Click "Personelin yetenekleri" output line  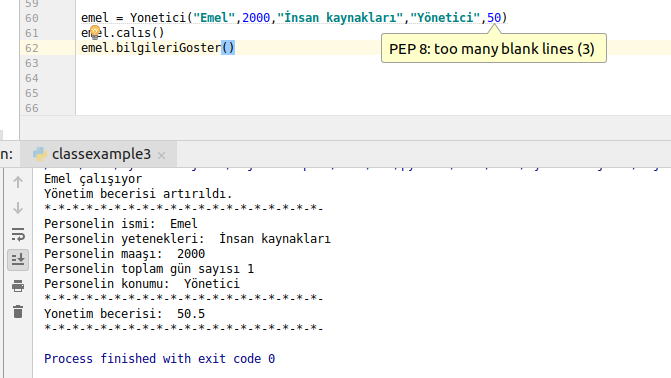pos(187,239)
